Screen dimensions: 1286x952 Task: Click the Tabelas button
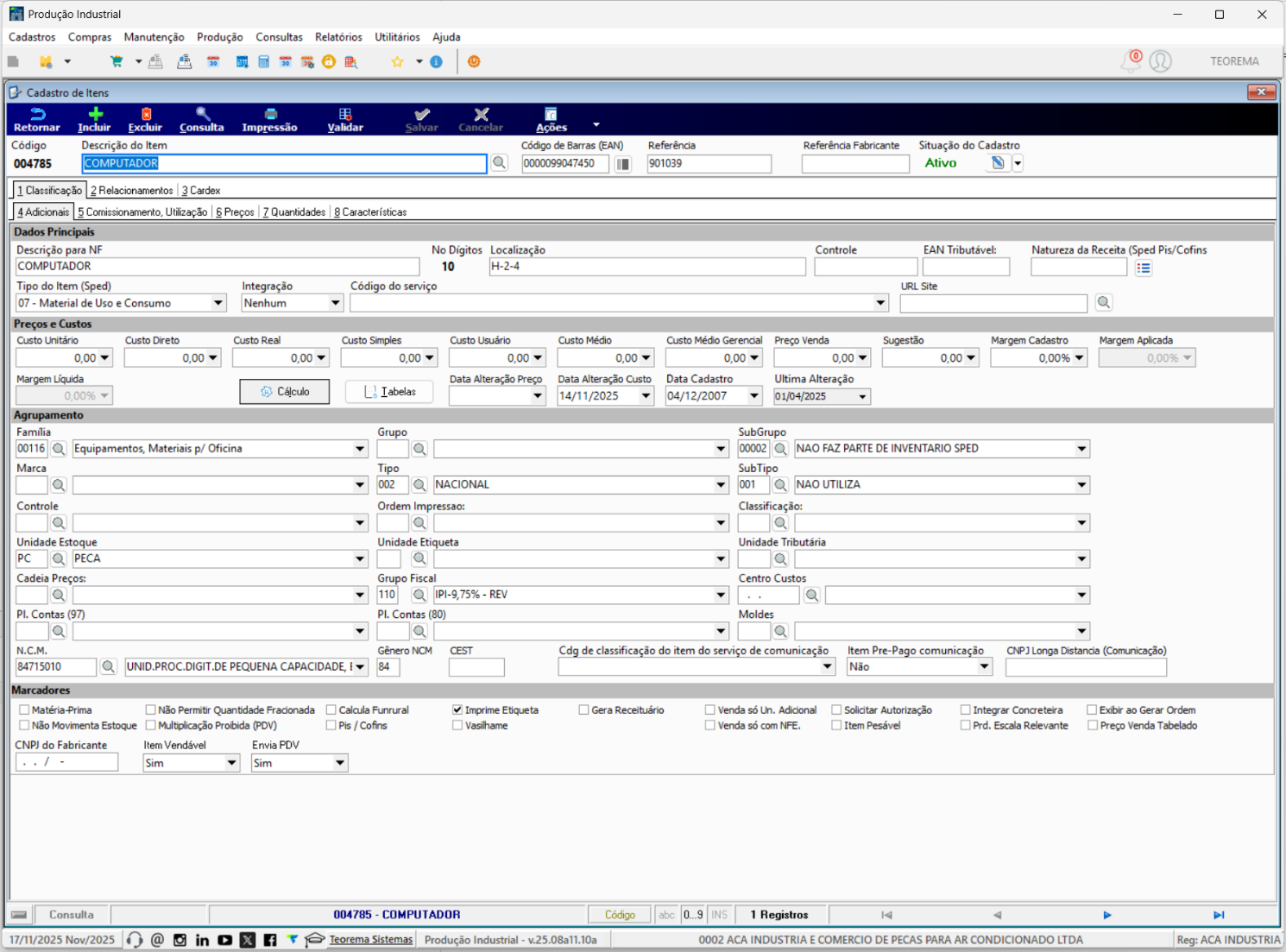point(389,392)
